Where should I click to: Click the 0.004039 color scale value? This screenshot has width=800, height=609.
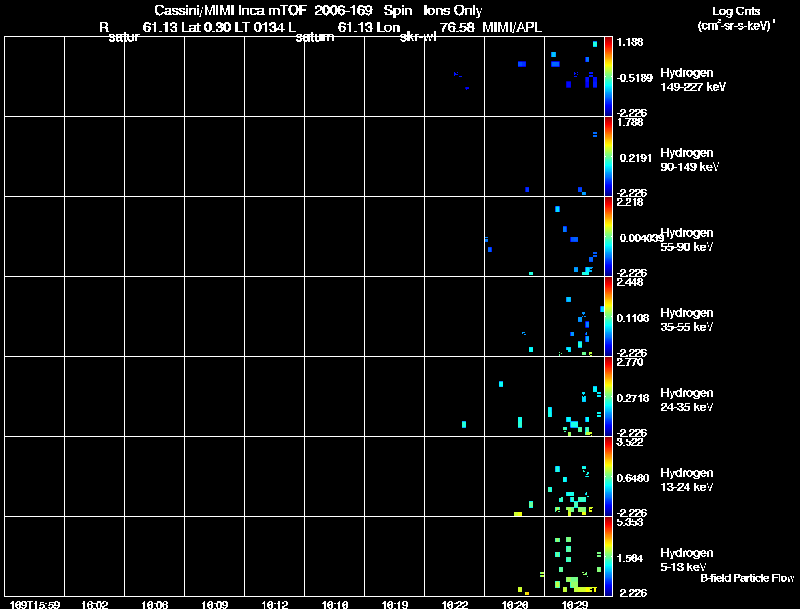click(641, 238)
